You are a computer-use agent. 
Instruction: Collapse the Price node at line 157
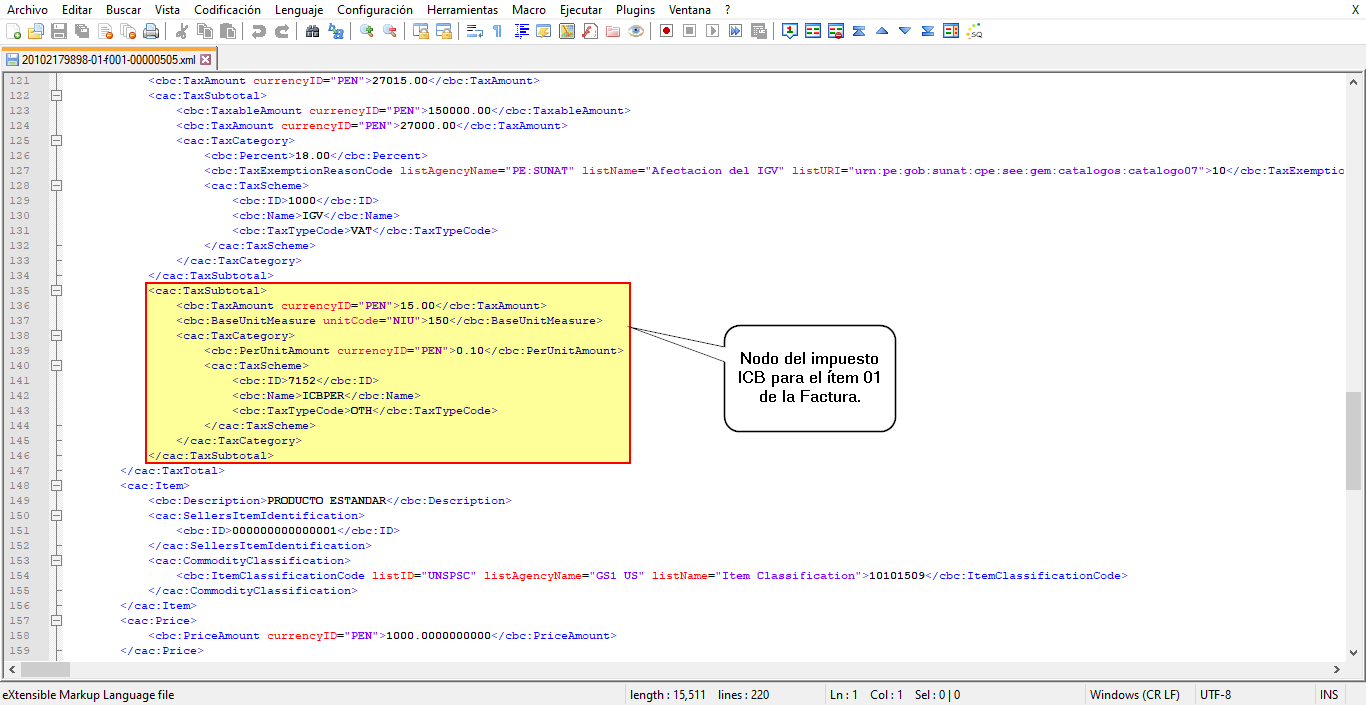56,621
